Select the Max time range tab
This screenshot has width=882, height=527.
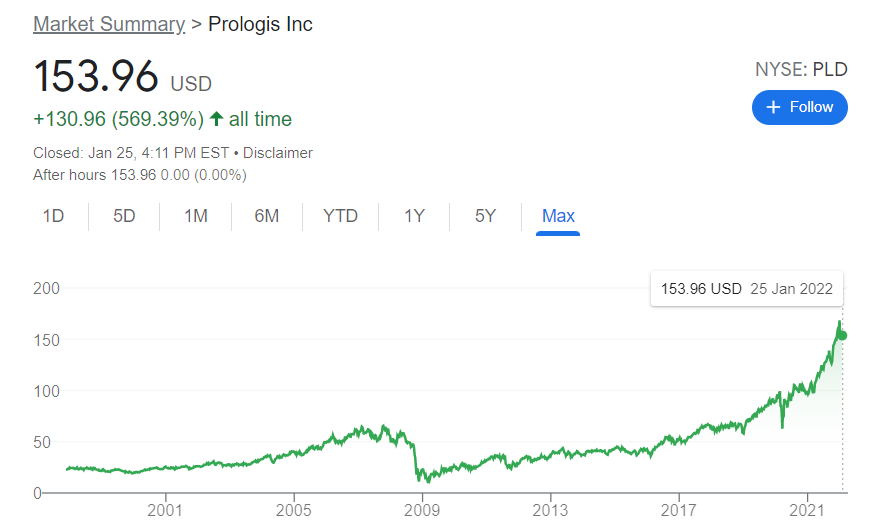pos(558,216)
